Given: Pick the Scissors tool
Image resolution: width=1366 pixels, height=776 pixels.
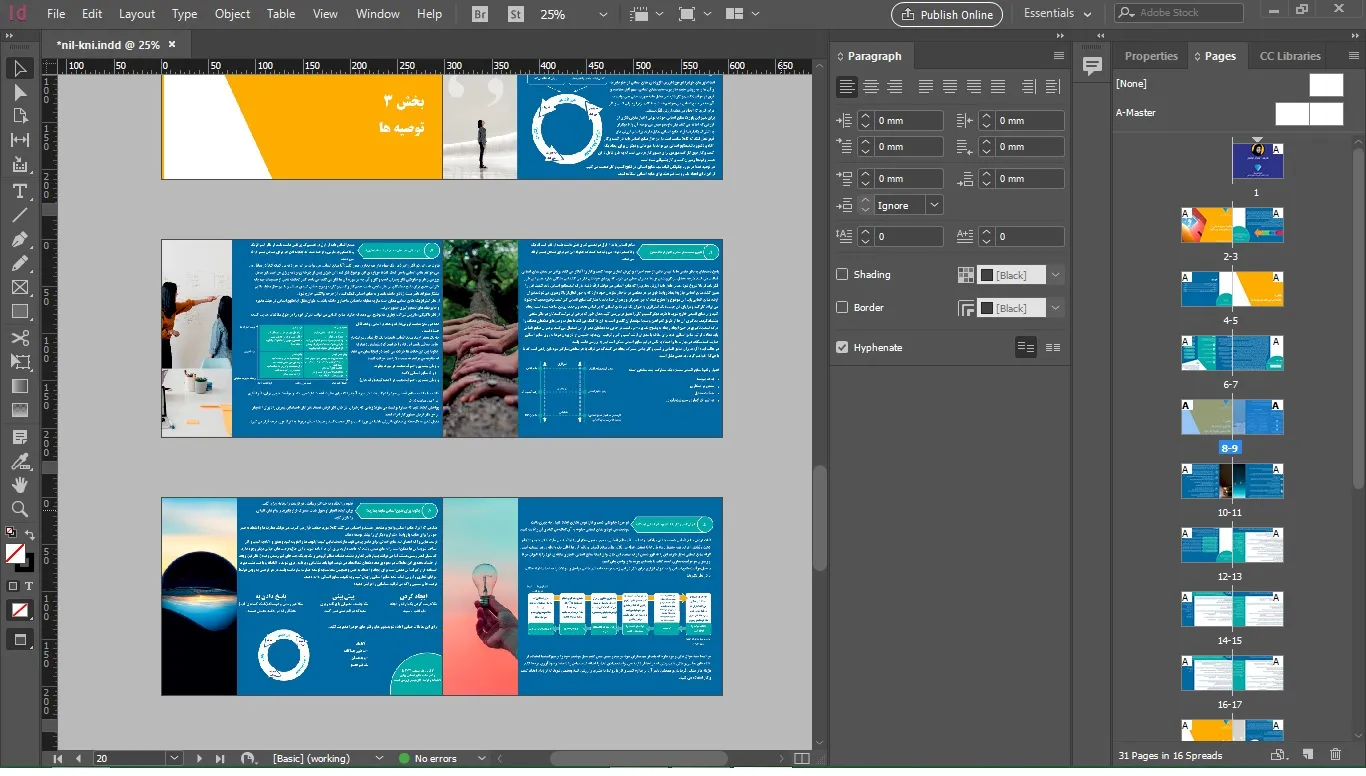Looking at the screenshot, I should [19, 337].
